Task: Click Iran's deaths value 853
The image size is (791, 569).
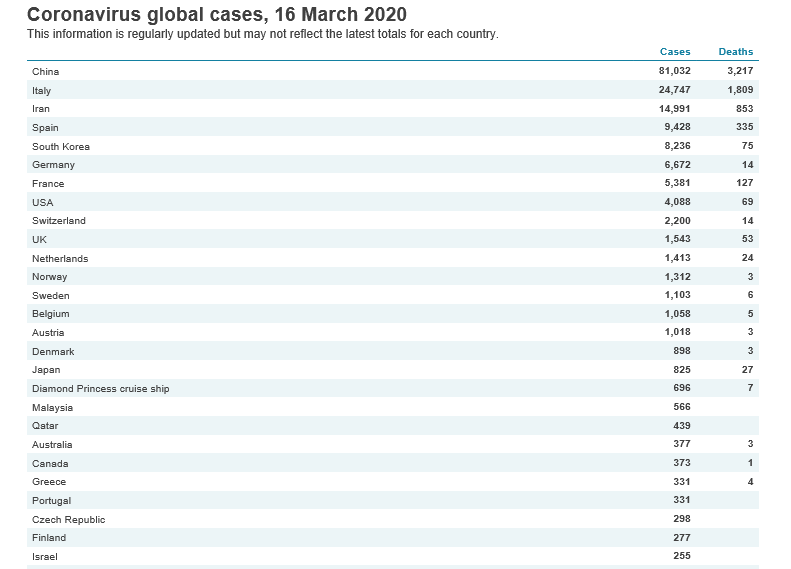Action: 745,108
